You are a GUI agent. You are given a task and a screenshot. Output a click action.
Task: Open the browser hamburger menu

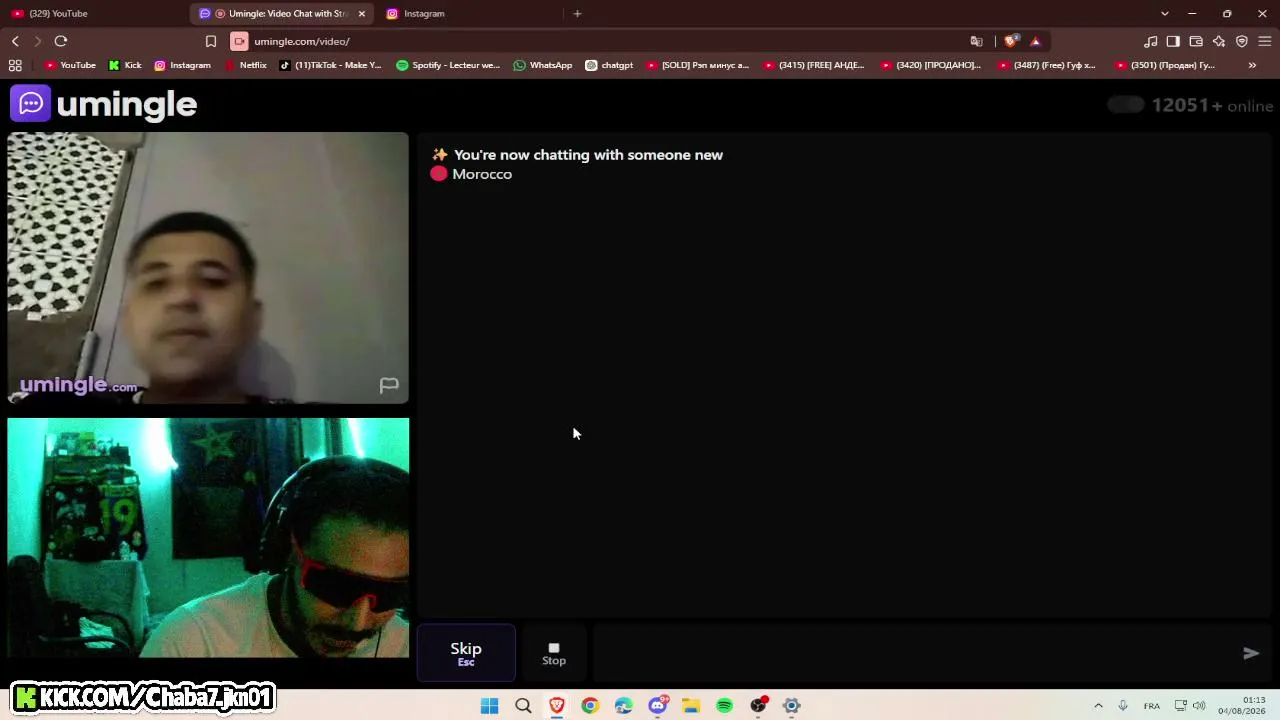[x=1265, y=41]
